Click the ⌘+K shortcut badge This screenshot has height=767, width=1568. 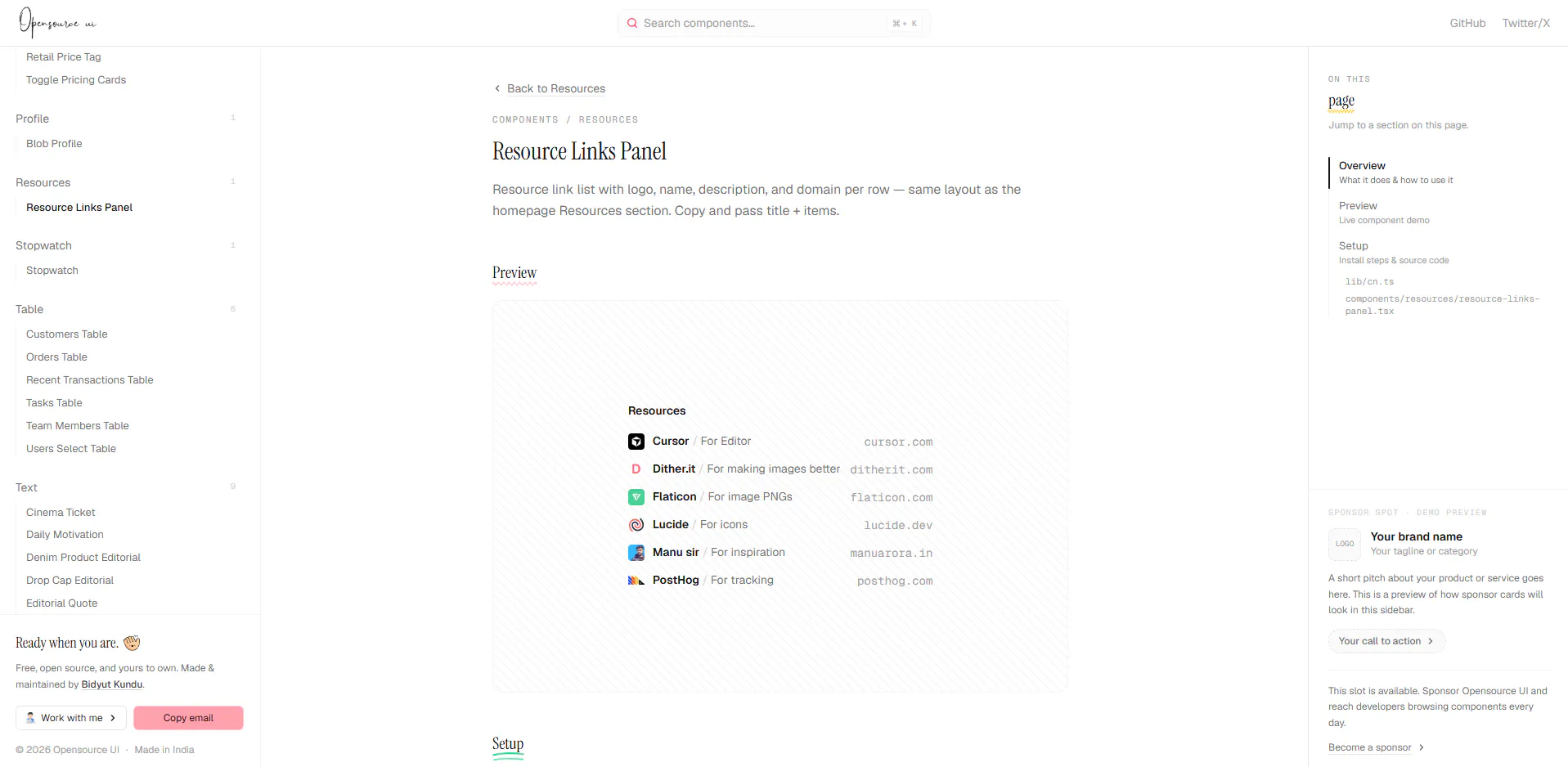click(905, 24)
